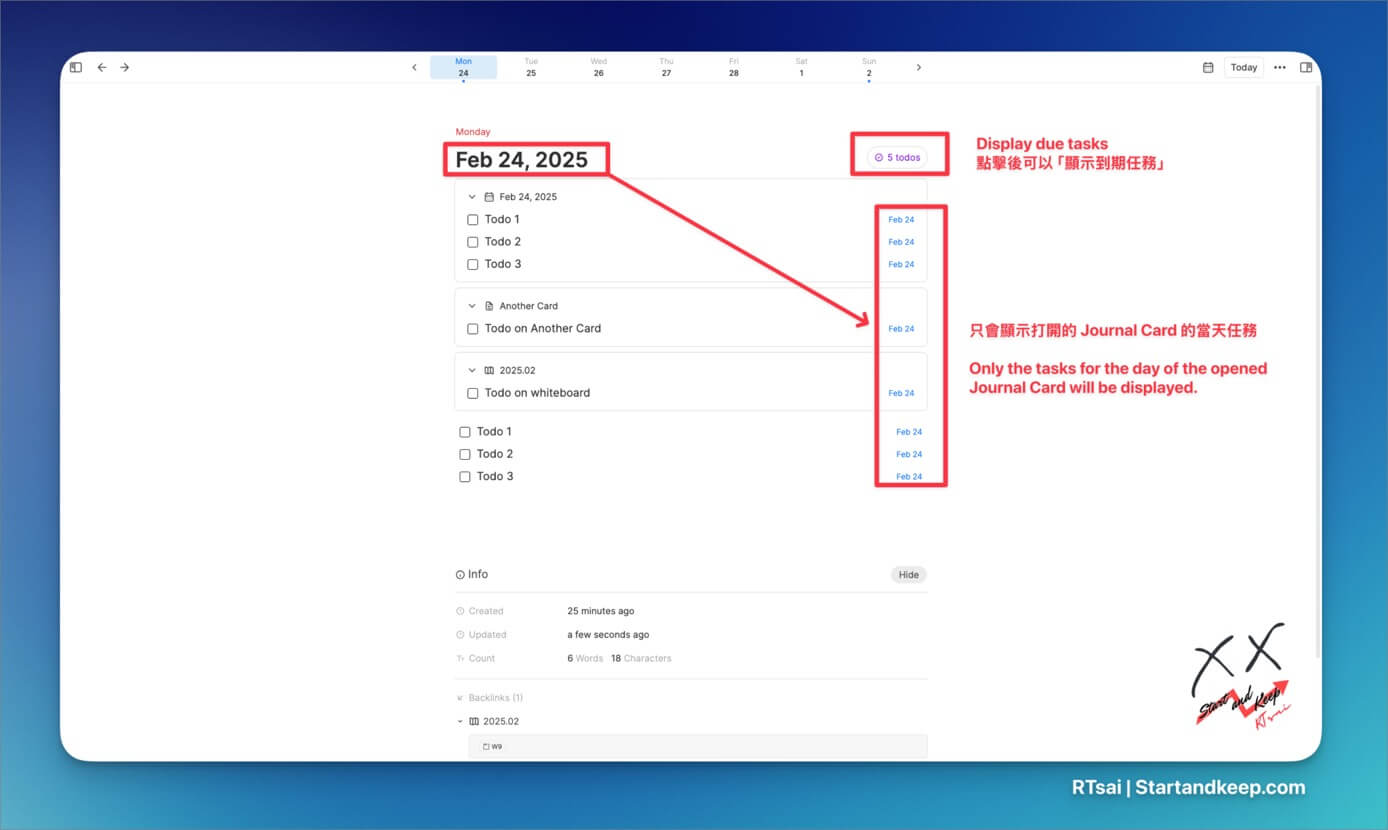Click the split view icon top right
The image size is (1388, 830).
1306,66
